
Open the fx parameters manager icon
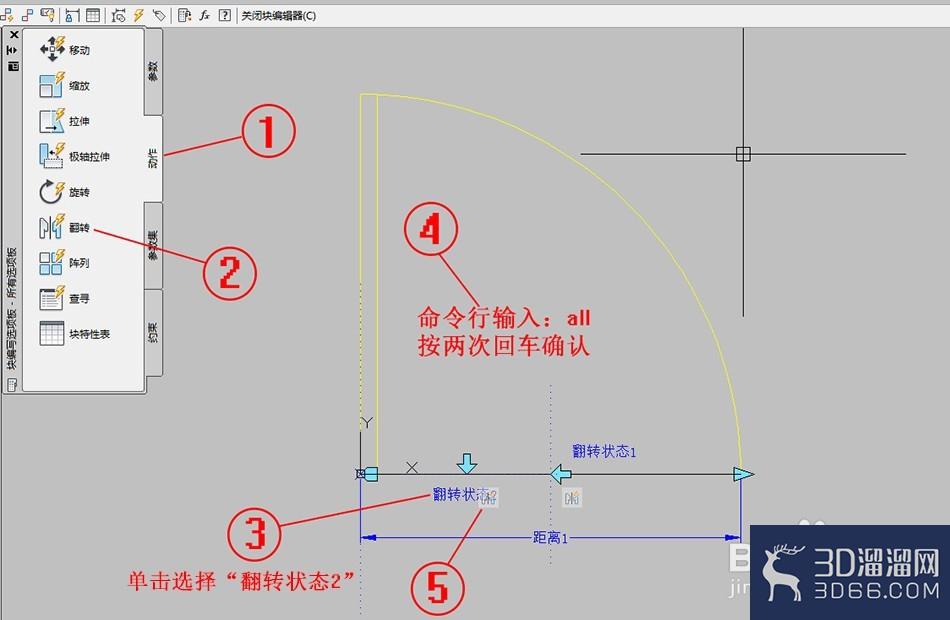tap(205, 16)
